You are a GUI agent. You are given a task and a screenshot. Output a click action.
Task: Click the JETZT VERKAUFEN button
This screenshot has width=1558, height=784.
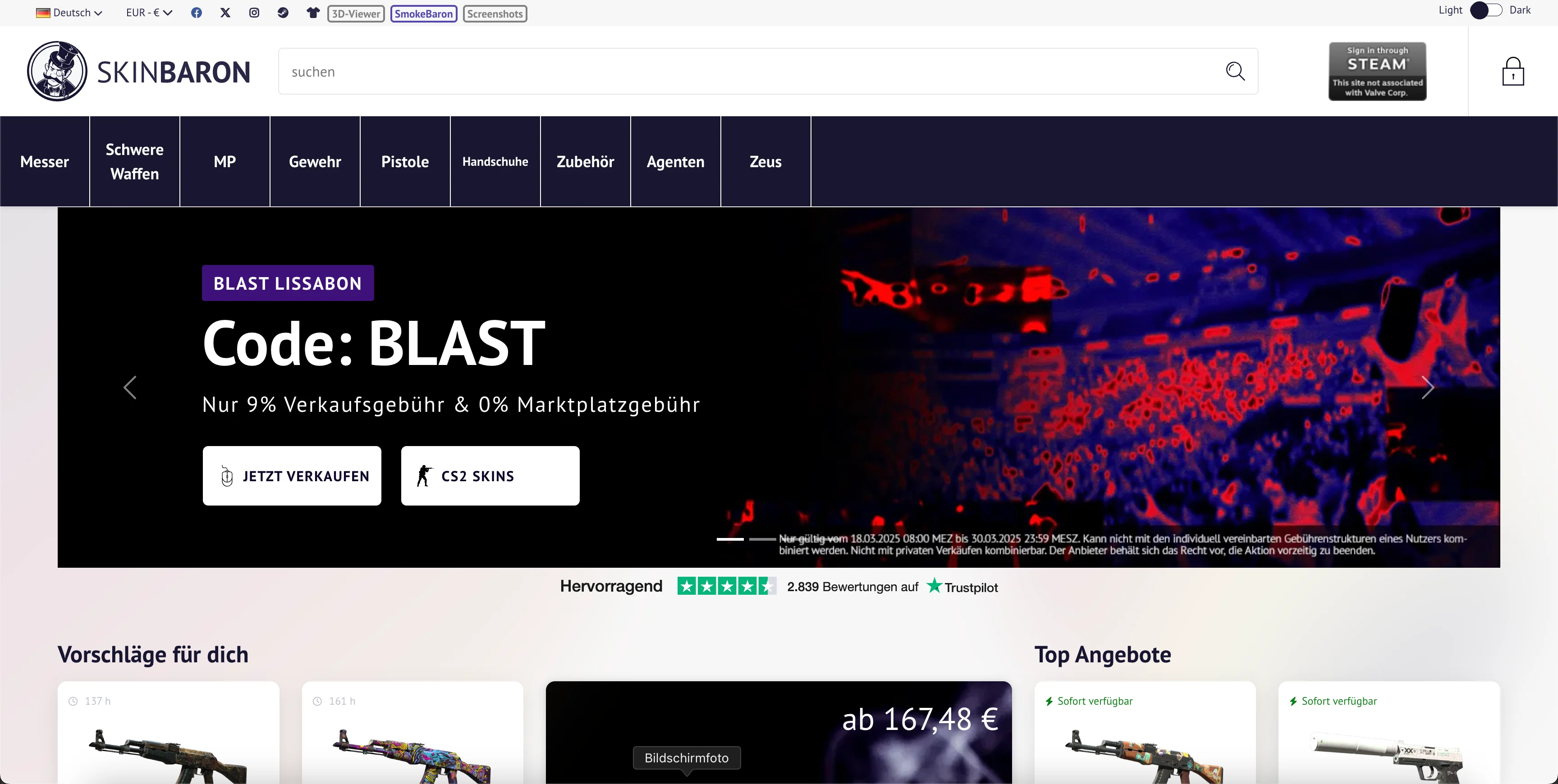[292, 476]
